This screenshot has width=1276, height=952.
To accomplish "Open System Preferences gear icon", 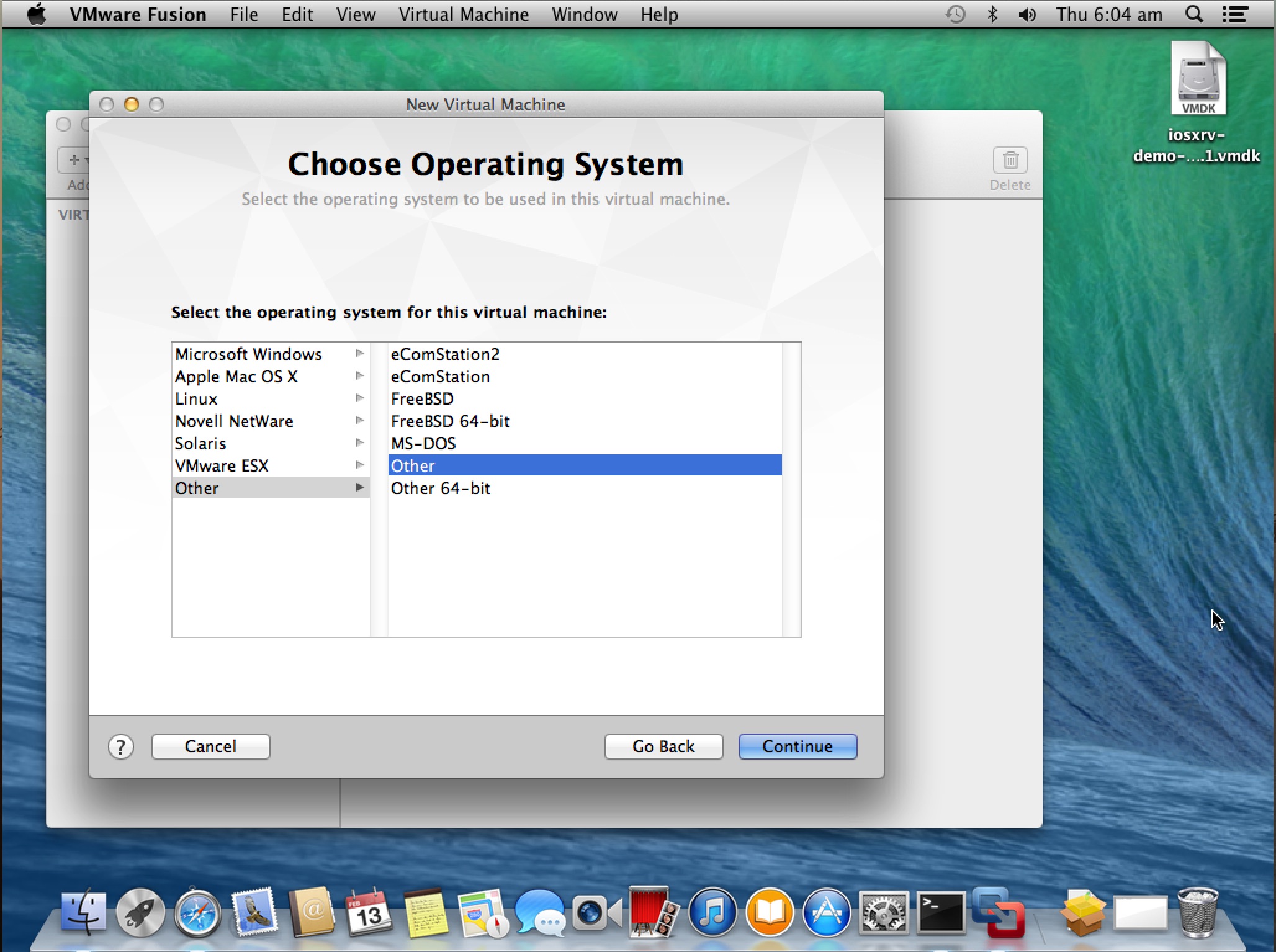I will point(884,912).
